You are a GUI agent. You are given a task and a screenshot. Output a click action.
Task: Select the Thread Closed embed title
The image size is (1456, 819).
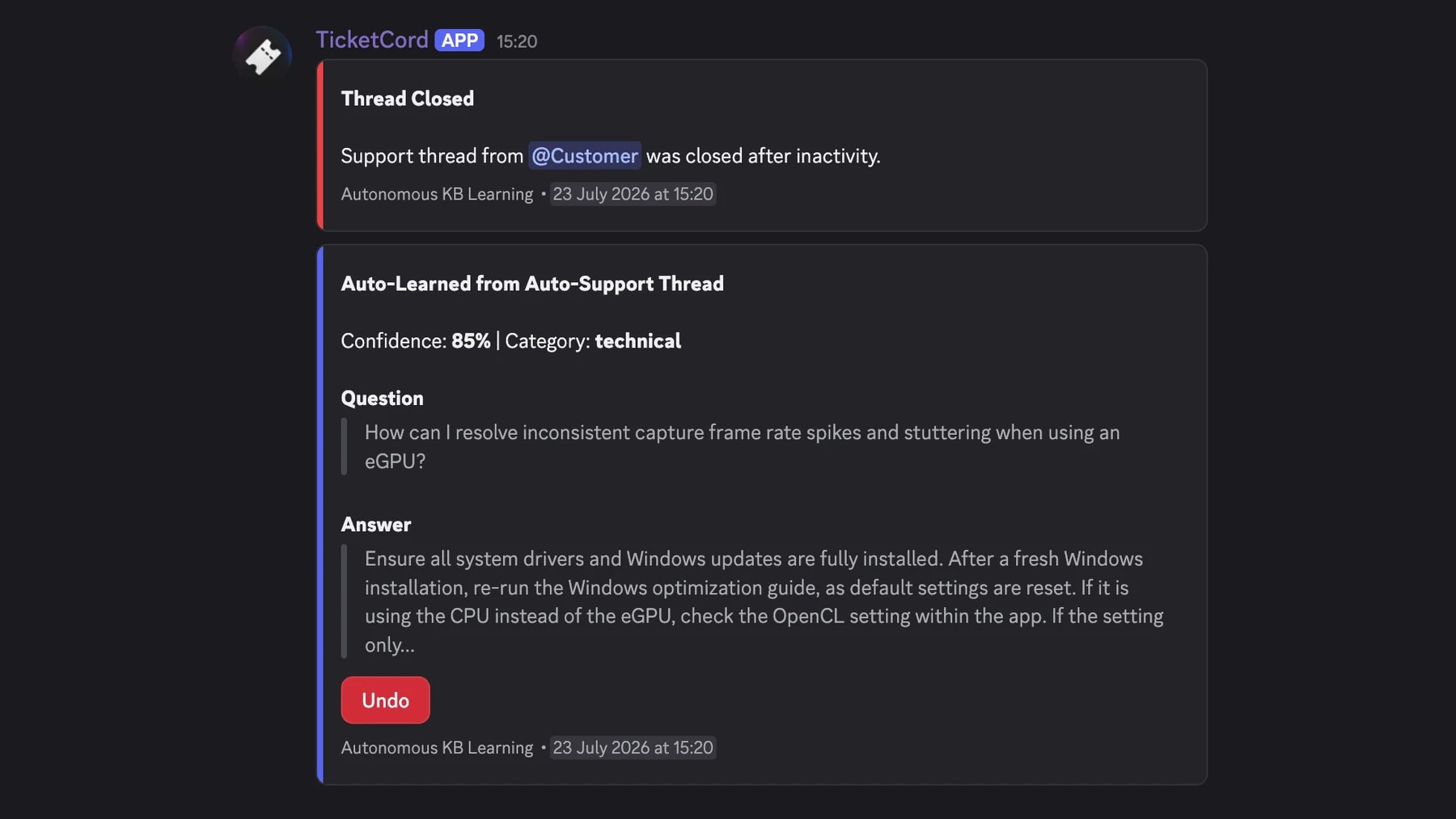(x=407, y=99)
